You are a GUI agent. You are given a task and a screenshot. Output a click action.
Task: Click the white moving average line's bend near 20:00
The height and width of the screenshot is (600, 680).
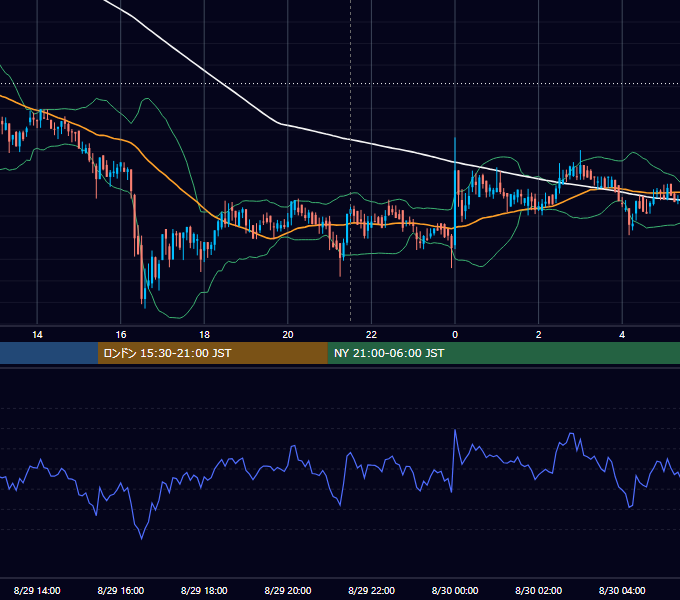tap(280, 124)
